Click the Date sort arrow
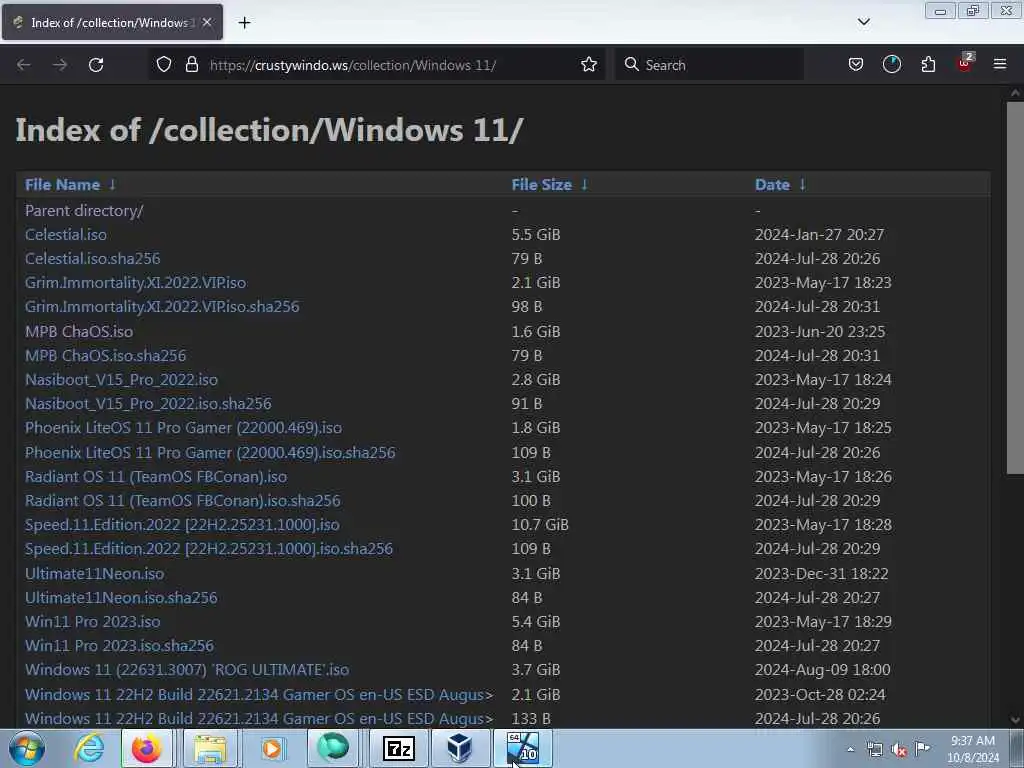1024x768 pixels. [803, 184]
